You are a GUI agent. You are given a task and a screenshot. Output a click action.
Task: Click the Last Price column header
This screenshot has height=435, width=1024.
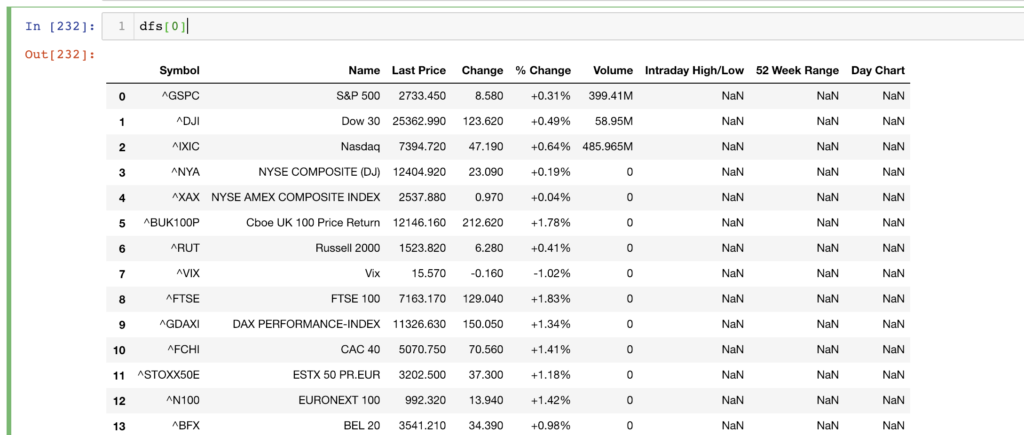[x=419, y=71]
